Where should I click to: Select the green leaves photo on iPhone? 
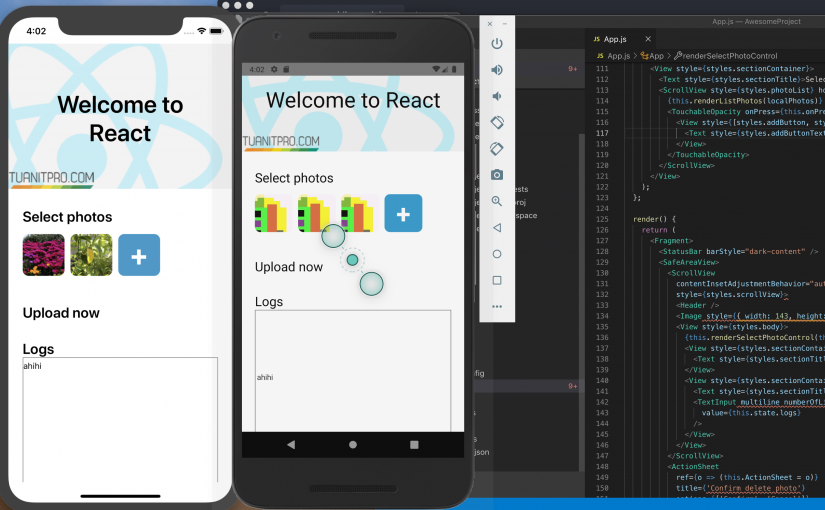[x=92, y=255]
